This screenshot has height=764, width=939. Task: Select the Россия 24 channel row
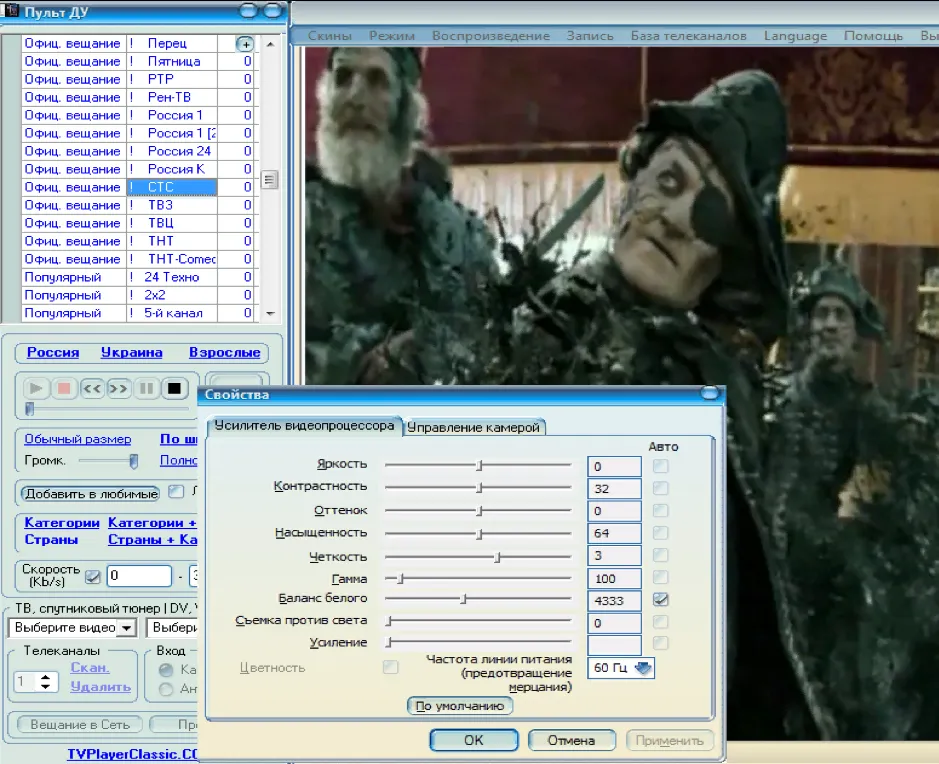click(138, 151)
